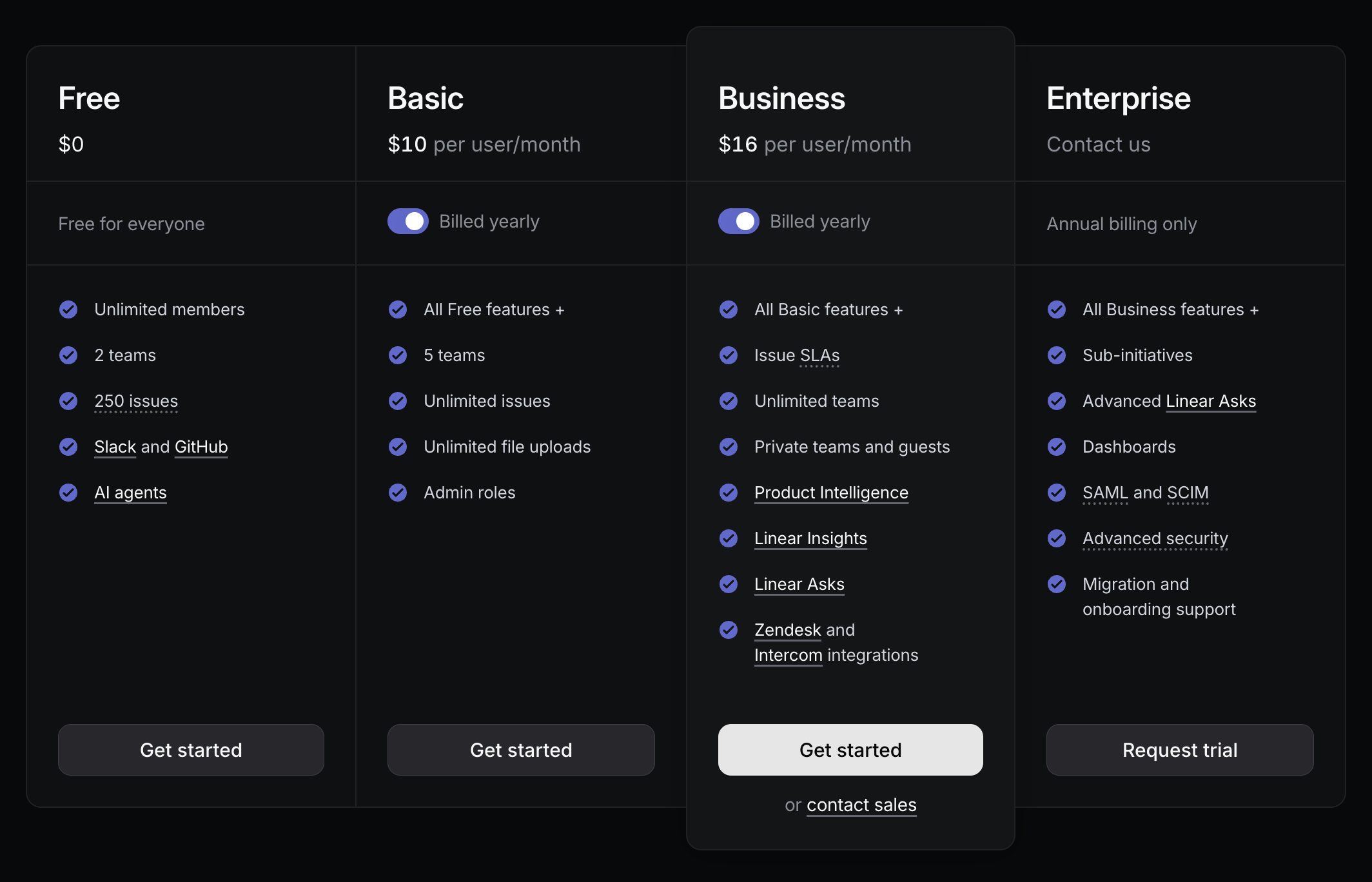Click checkmark icon beside Unlimited members
1372x882 pixels.
tap(68, 309)
